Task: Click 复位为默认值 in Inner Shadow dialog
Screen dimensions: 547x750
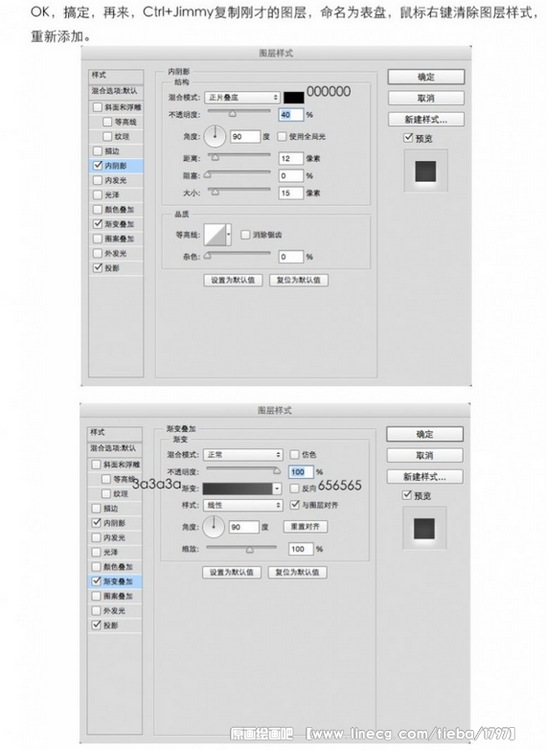Action: [298, 280]
